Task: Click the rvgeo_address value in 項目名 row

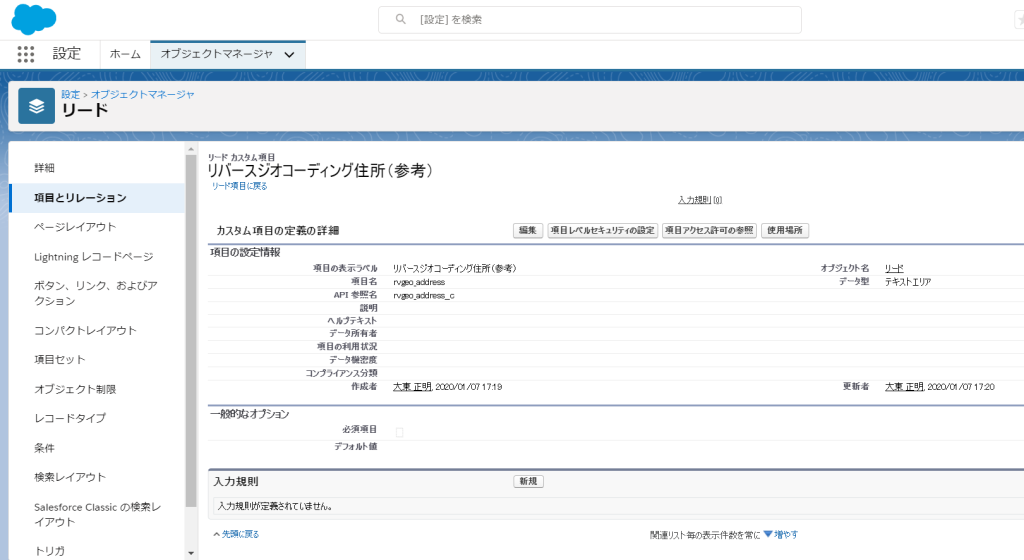Action: [419, 282]
